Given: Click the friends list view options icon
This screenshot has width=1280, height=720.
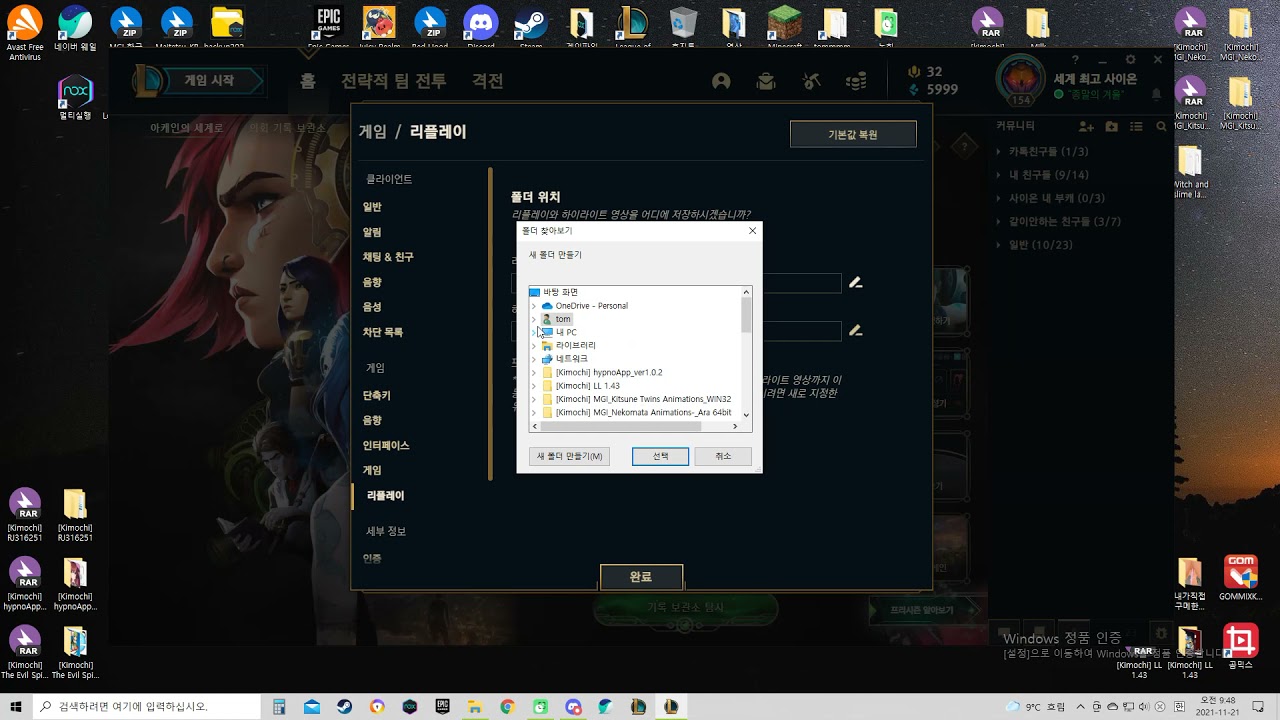Looking at the screenshot, I should 1137,126.
